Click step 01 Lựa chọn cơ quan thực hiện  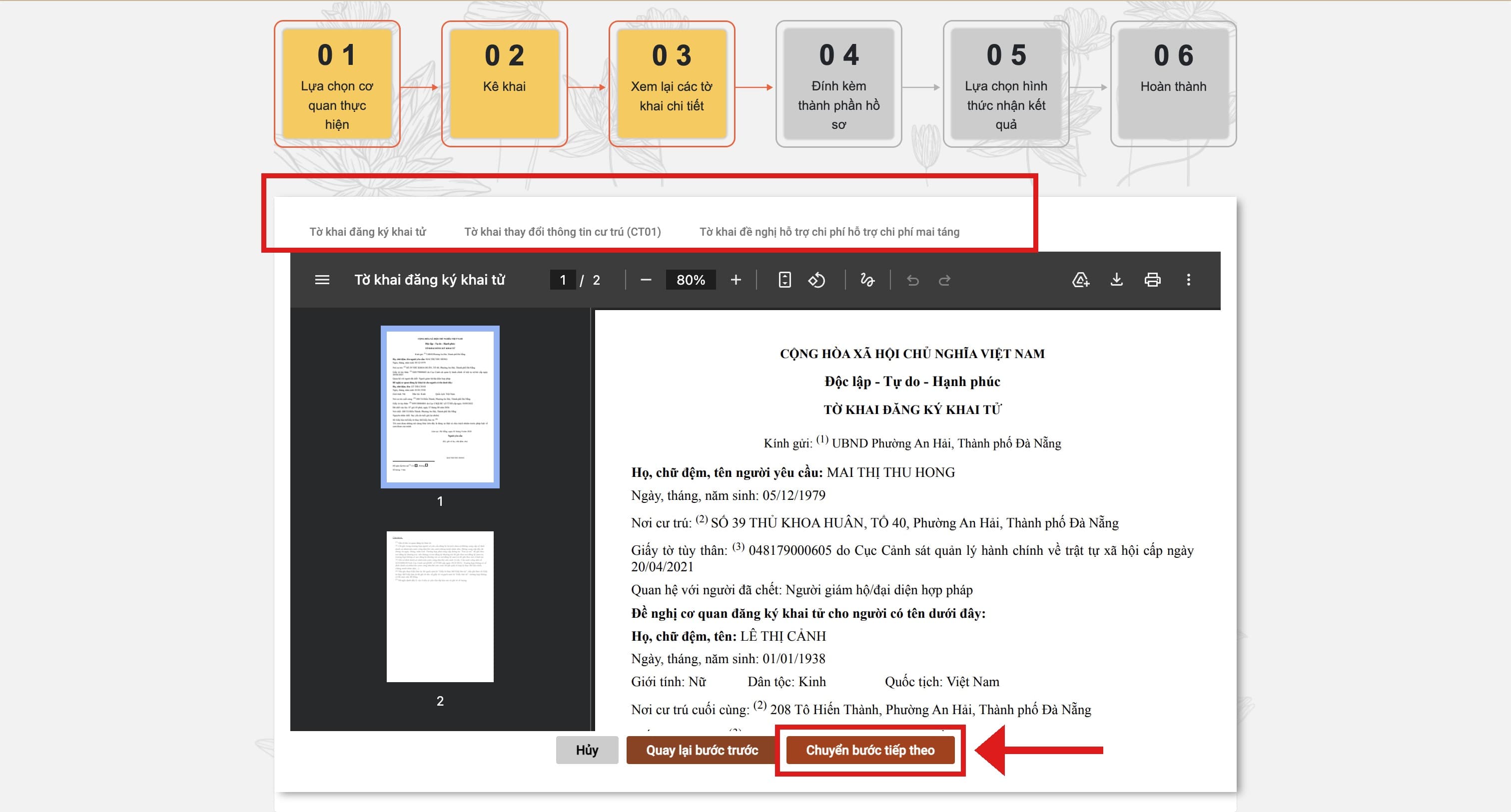[x=337, y=84]
